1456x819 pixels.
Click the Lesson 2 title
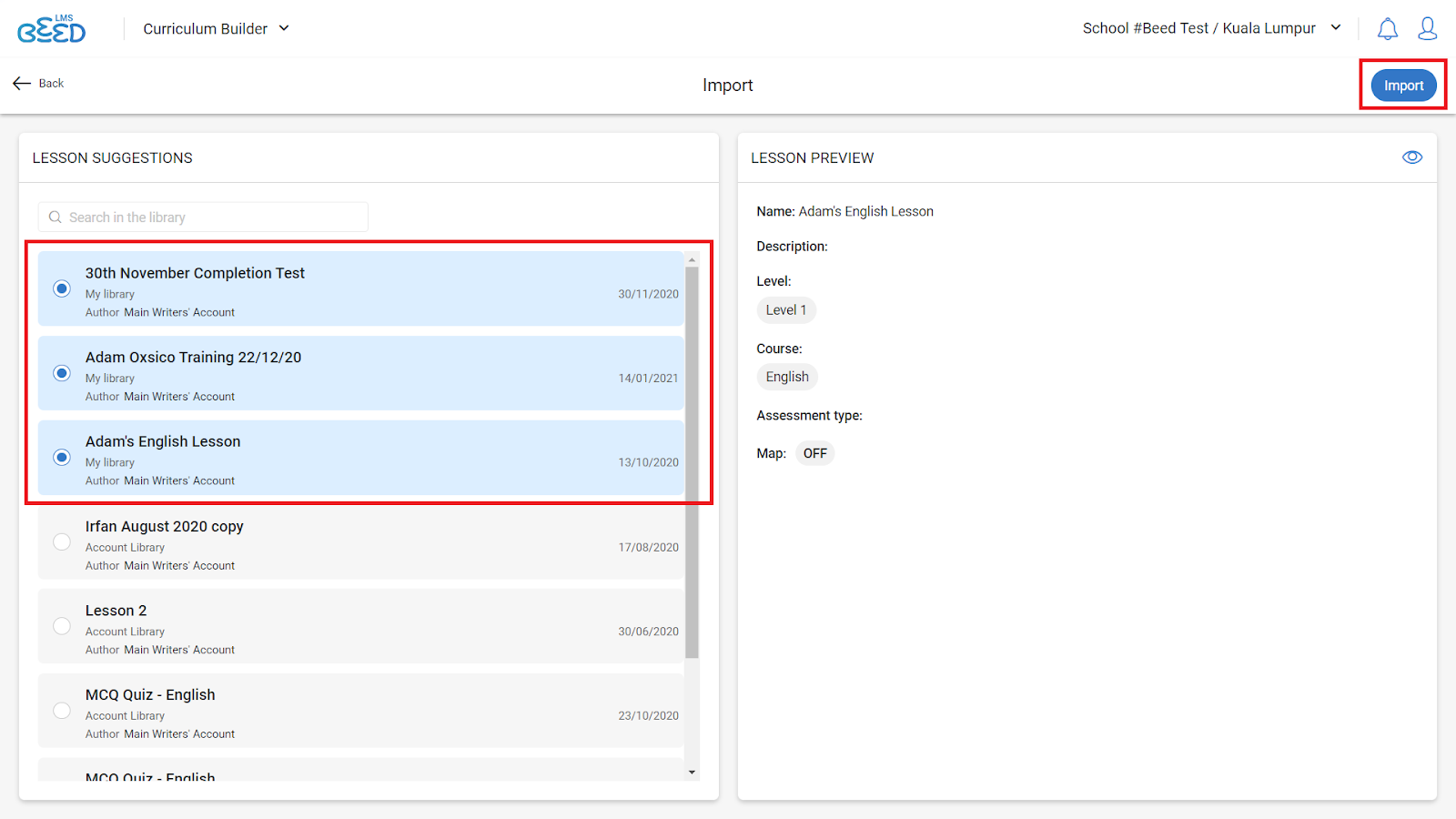[x=116, y=611]
